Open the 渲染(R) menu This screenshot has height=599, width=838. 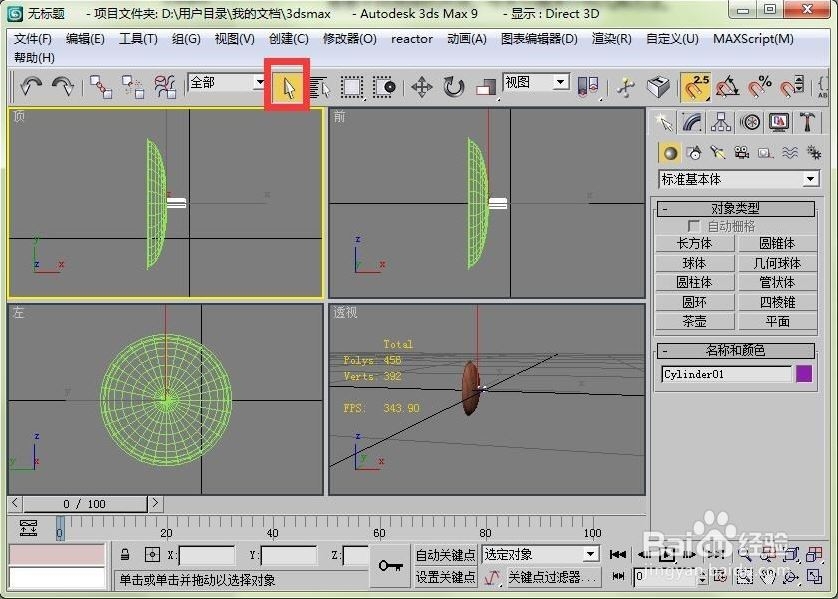(611, 39)
